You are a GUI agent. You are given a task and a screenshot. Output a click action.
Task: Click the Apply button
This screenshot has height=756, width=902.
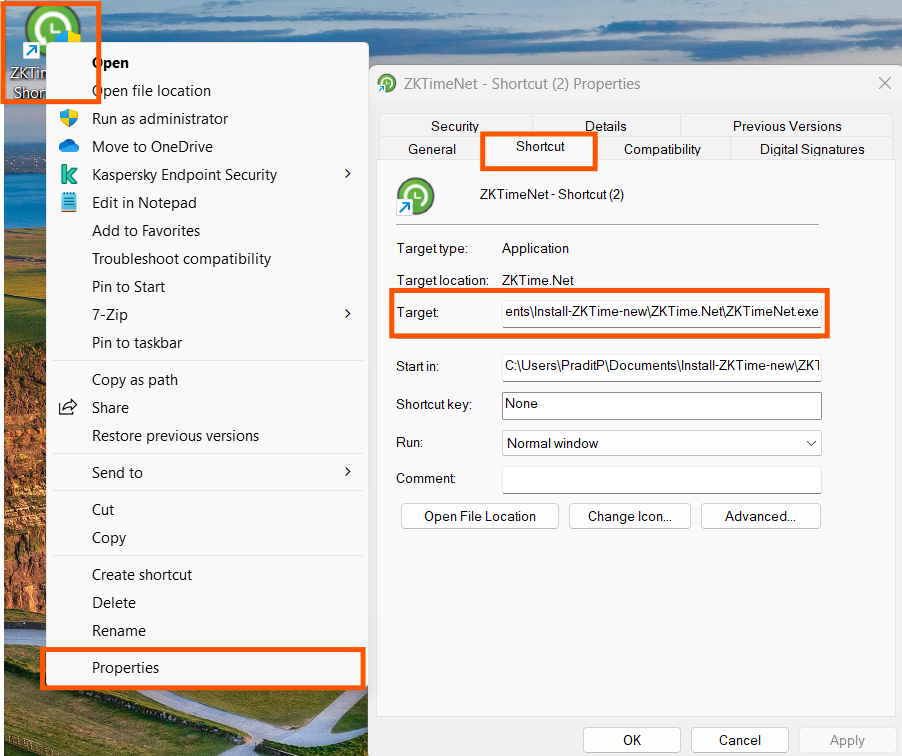tap(847, 740)
